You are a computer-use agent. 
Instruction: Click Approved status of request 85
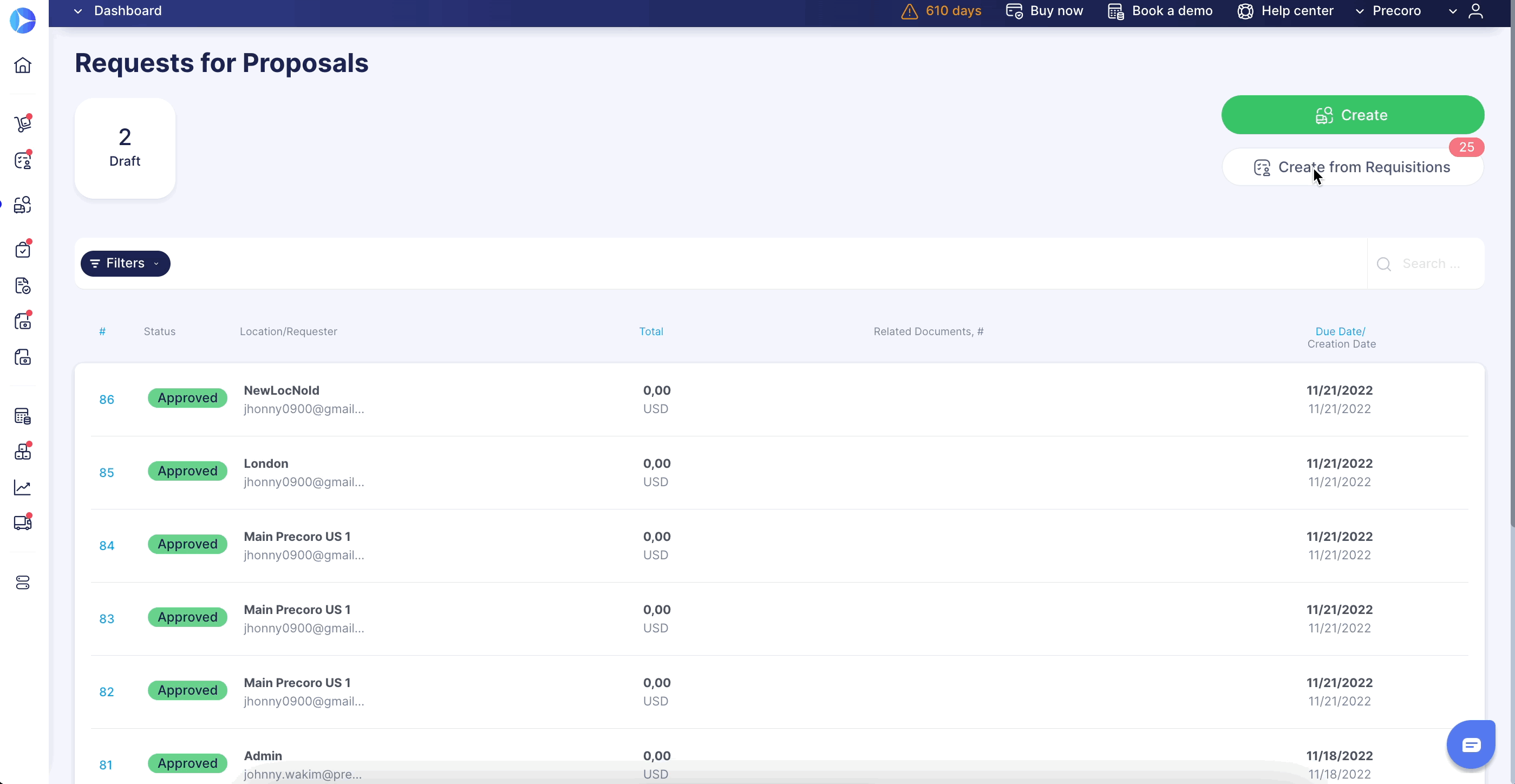pos(187,471)
